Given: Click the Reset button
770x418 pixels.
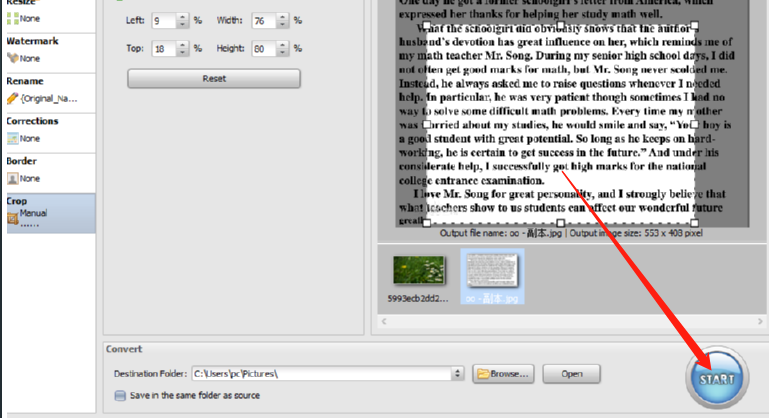Looking at the screenshot, I should point(214,79).
